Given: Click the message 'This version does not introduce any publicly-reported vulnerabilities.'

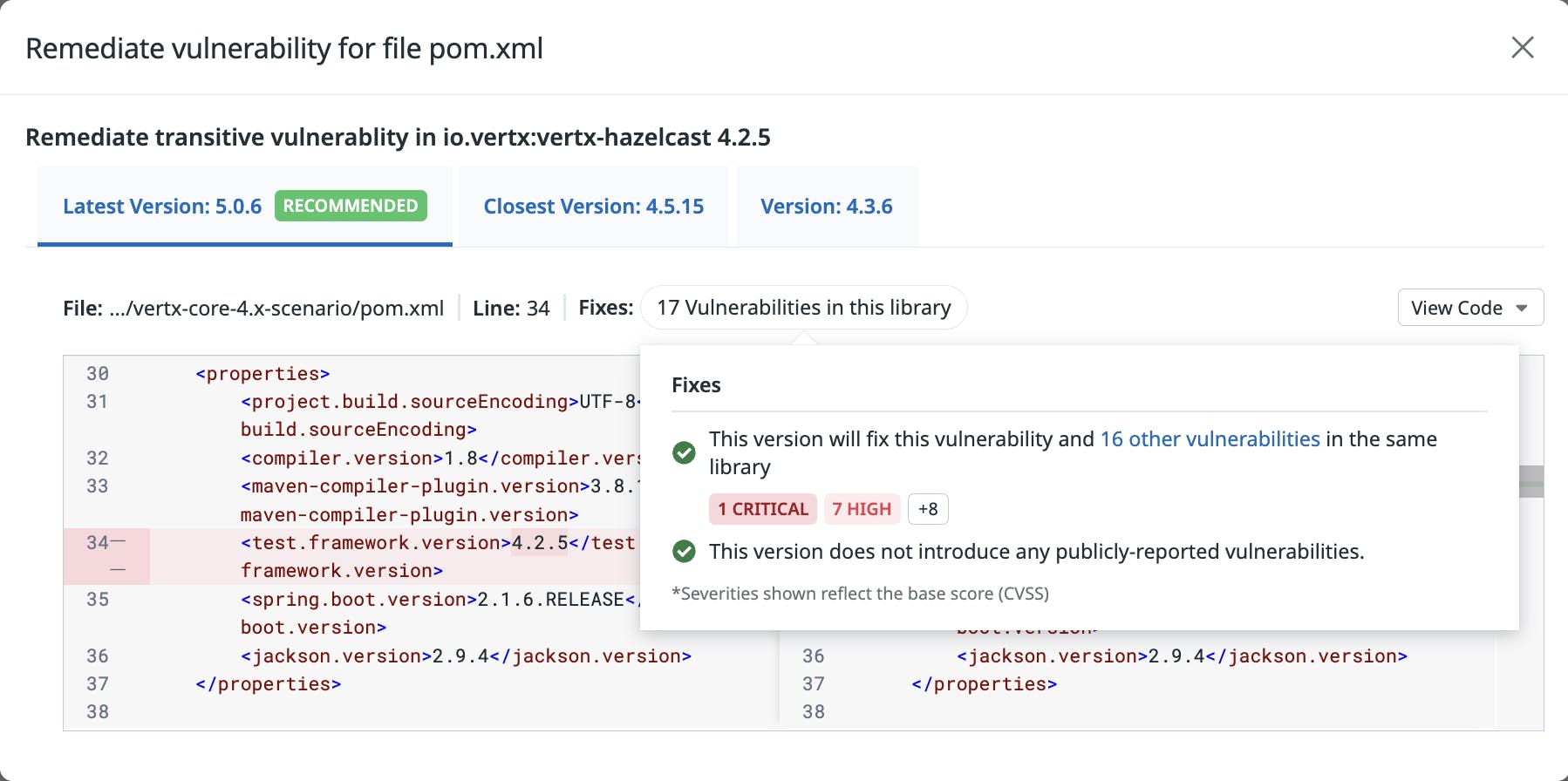Looking at the screenshot, I should point(1037,552).
